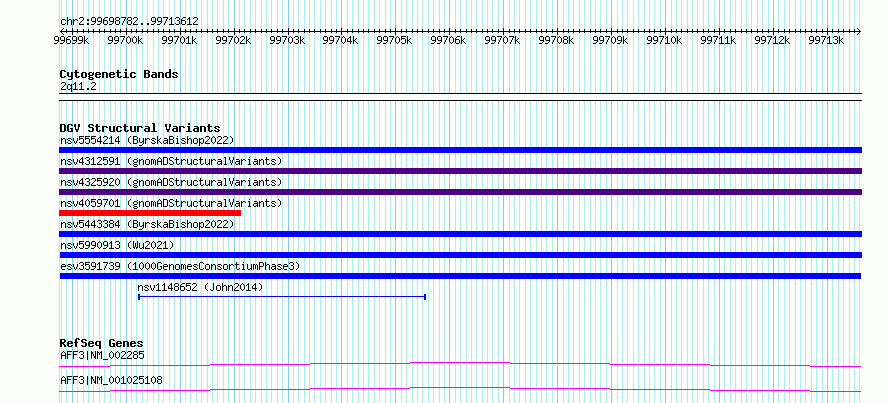Open the AFF3|NM_001025108 gene label

111,380
